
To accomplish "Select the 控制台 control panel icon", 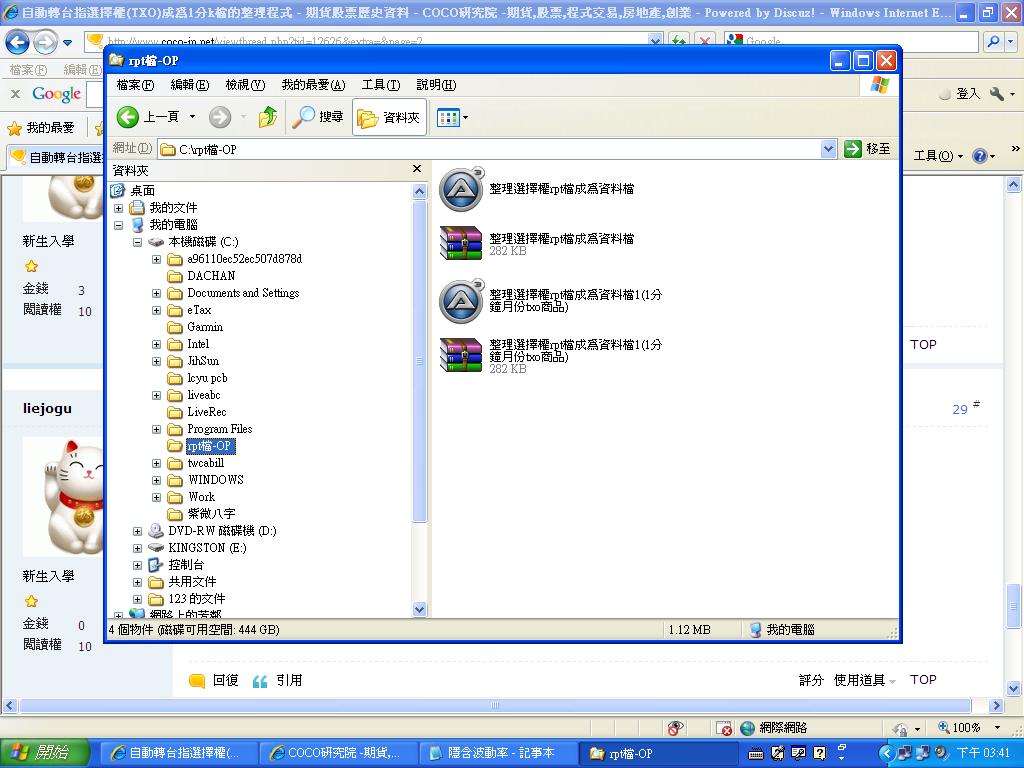I will point(155,565).
